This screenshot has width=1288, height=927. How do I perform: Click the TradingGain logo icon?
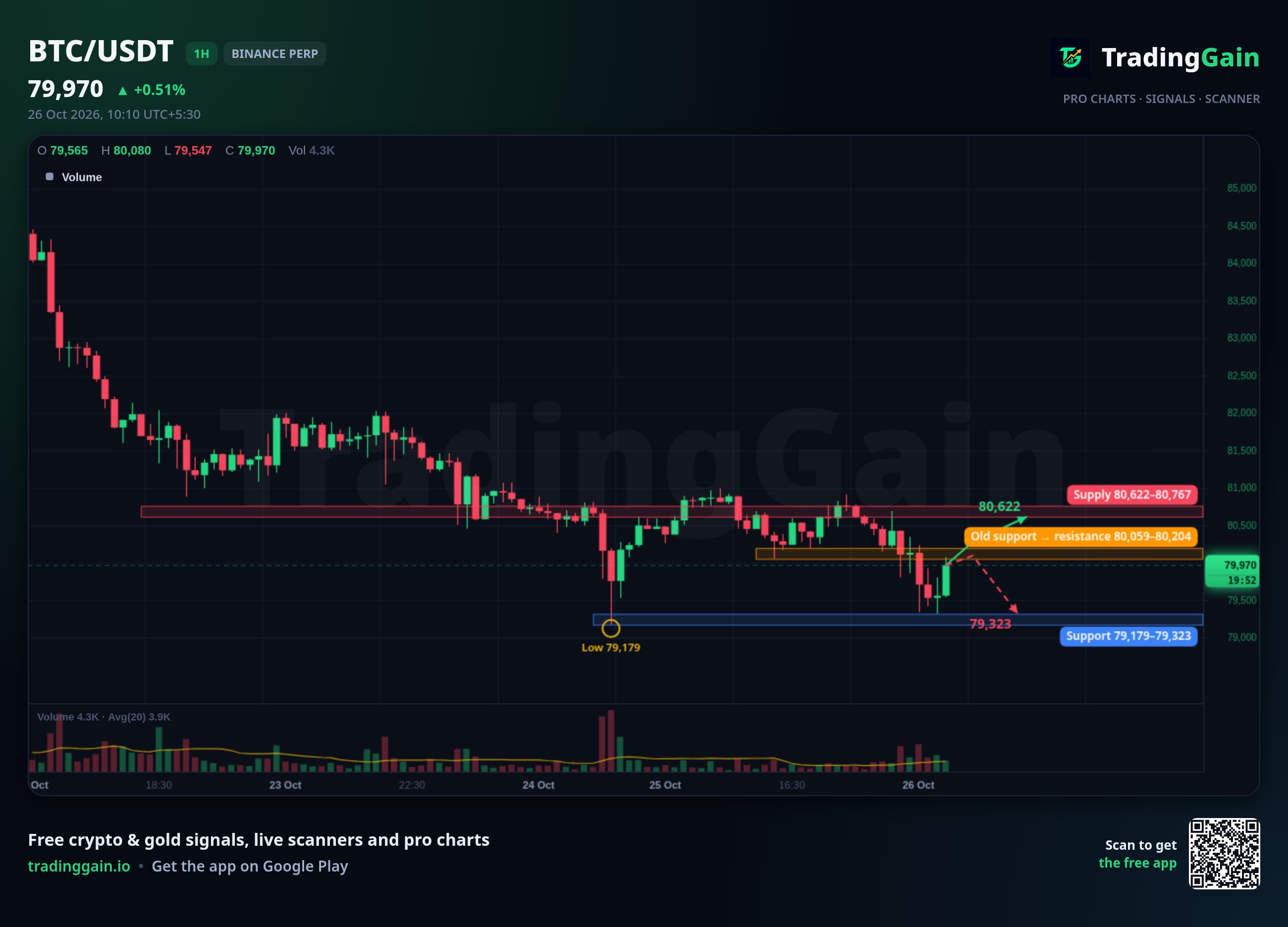click(x=1070, y=57)
